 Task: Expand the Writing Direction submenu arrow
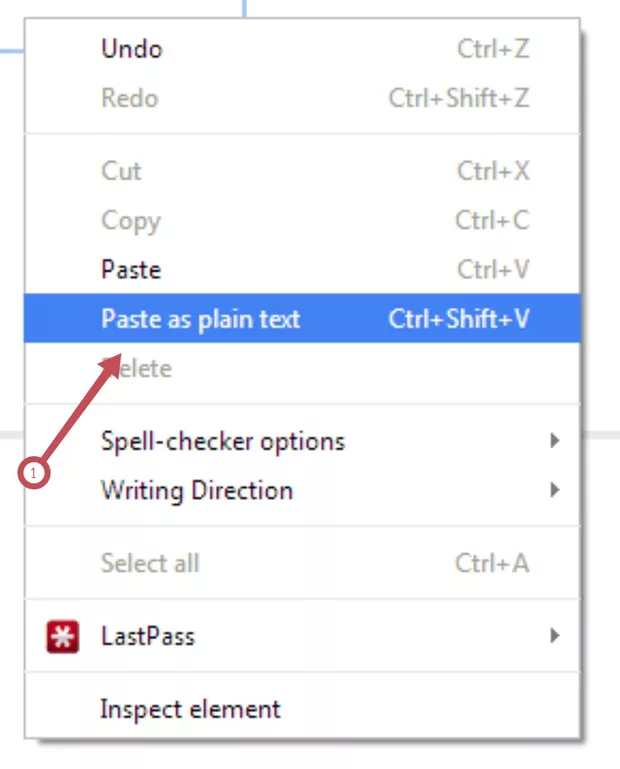(x=555, y=490)
